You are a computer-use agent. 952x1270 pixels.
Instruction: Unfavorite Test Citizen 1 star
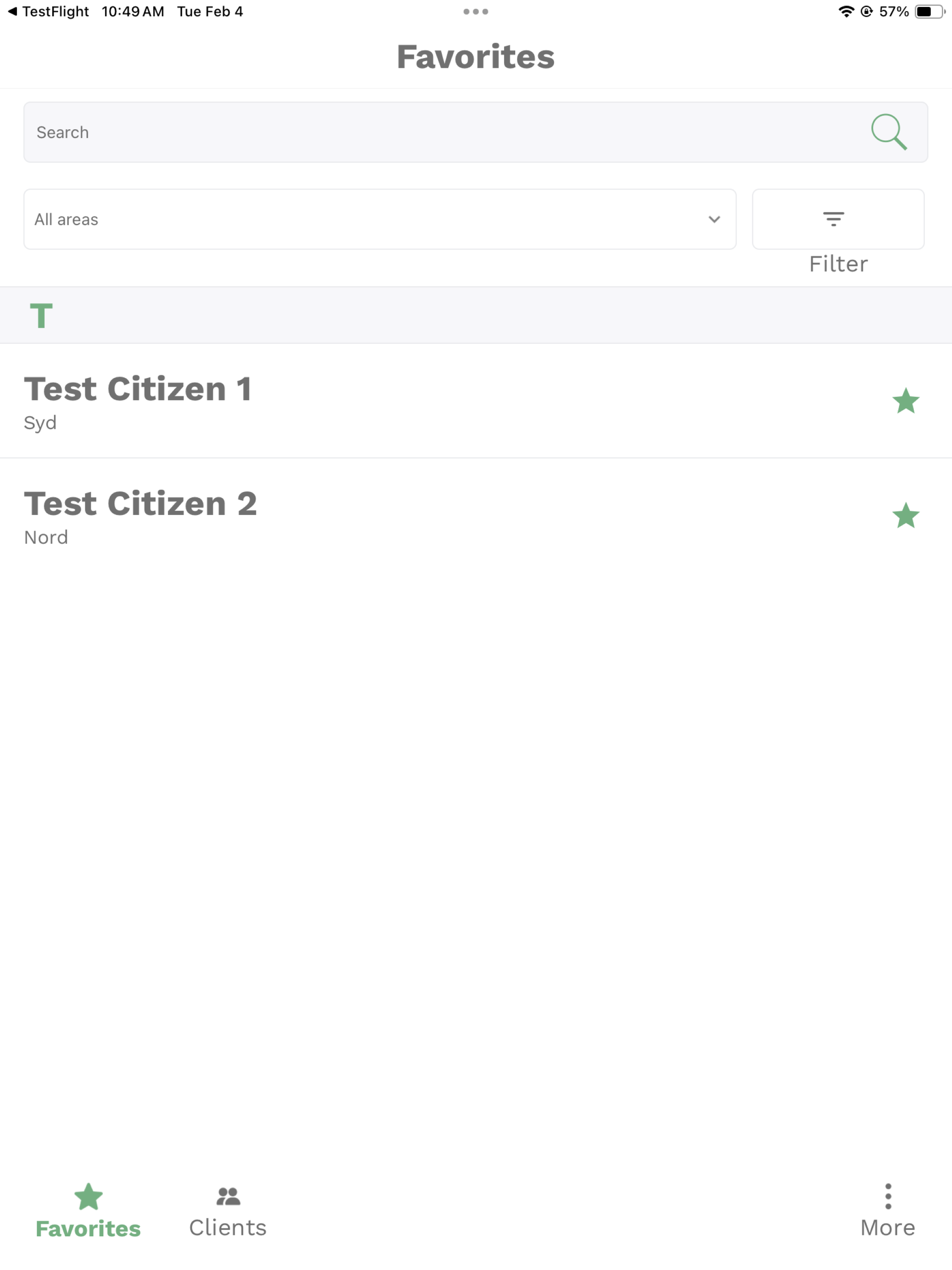point(905,401)
